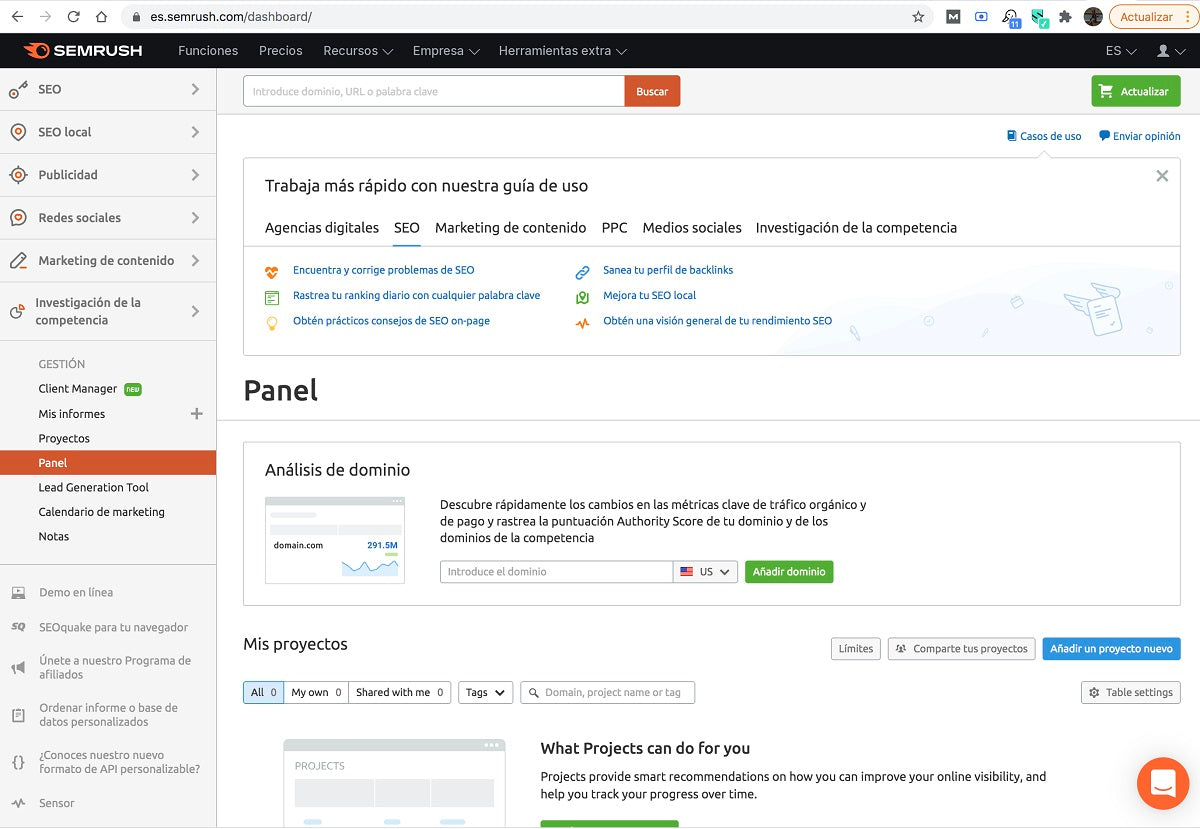Open the ES language dropdown

(x=1121, y=51)
